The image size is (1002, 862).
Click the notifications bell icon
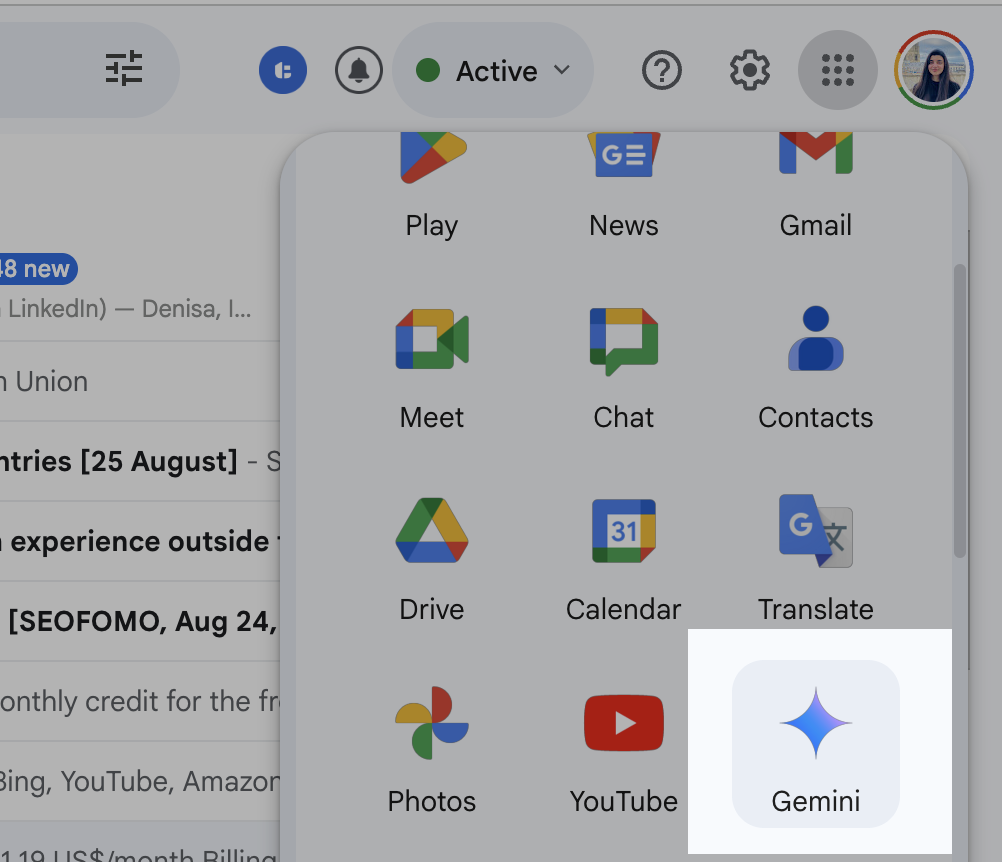[358, 70]
